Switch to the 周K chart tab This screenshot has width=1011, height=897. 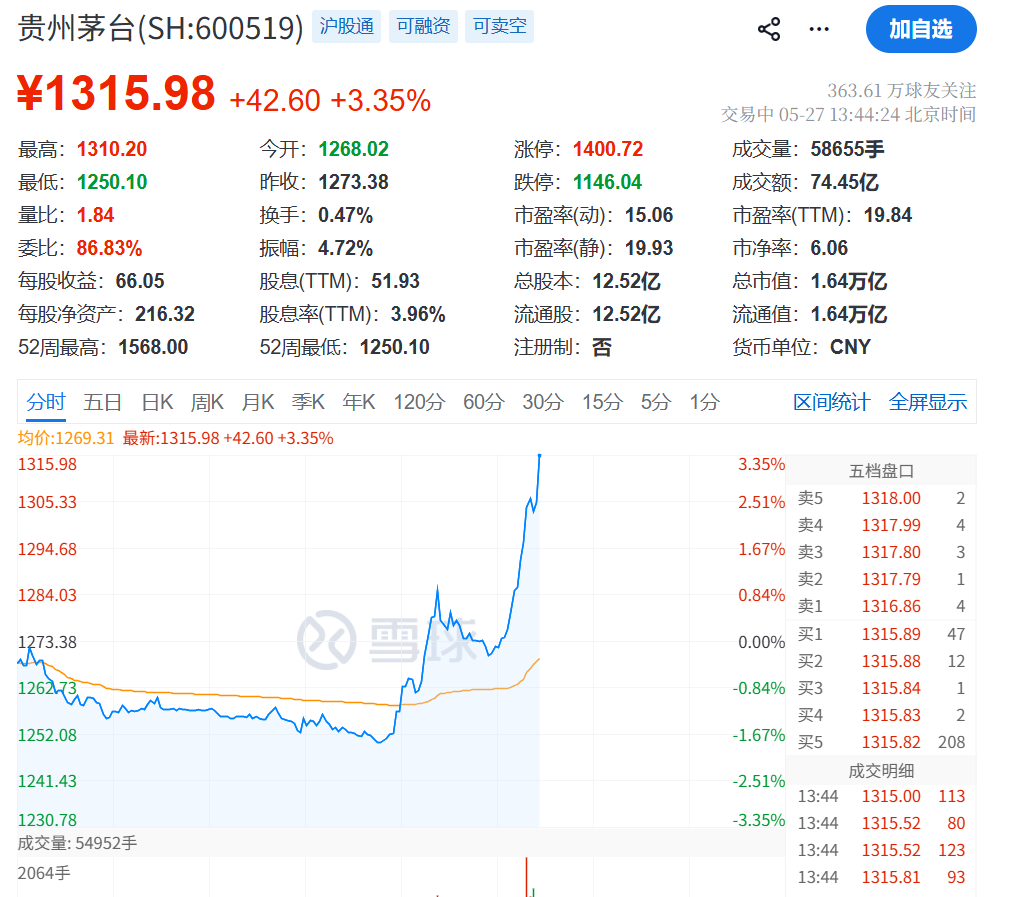tap(207, 402)
